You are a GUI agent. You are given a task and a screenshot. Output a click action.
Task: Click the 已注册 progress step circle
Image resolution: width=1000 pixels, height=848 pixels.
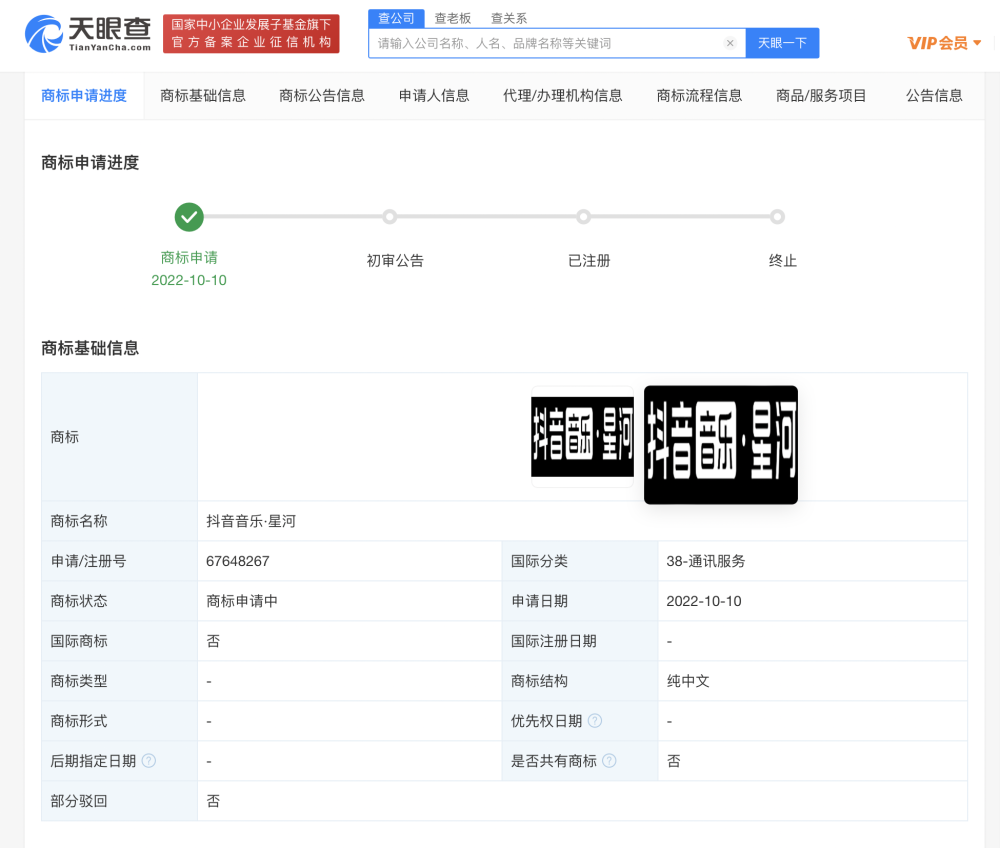click(584, 217)
